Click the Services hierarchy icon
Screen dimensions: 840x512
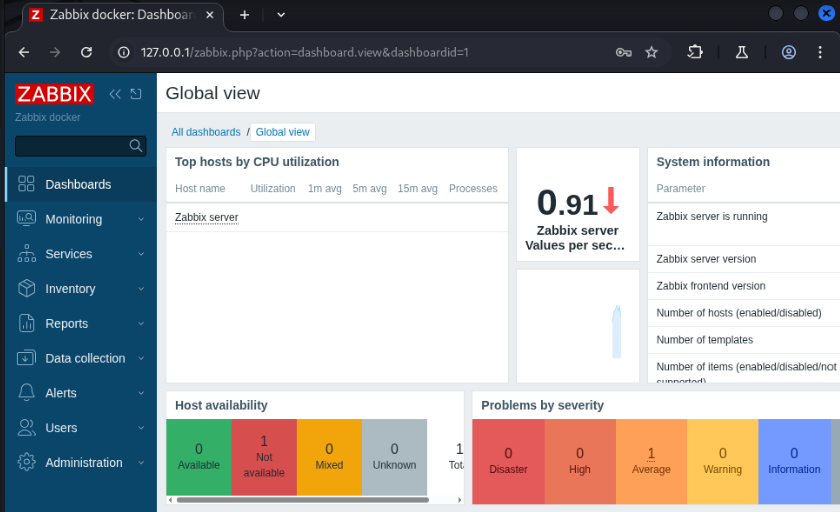tap(26, 253)
